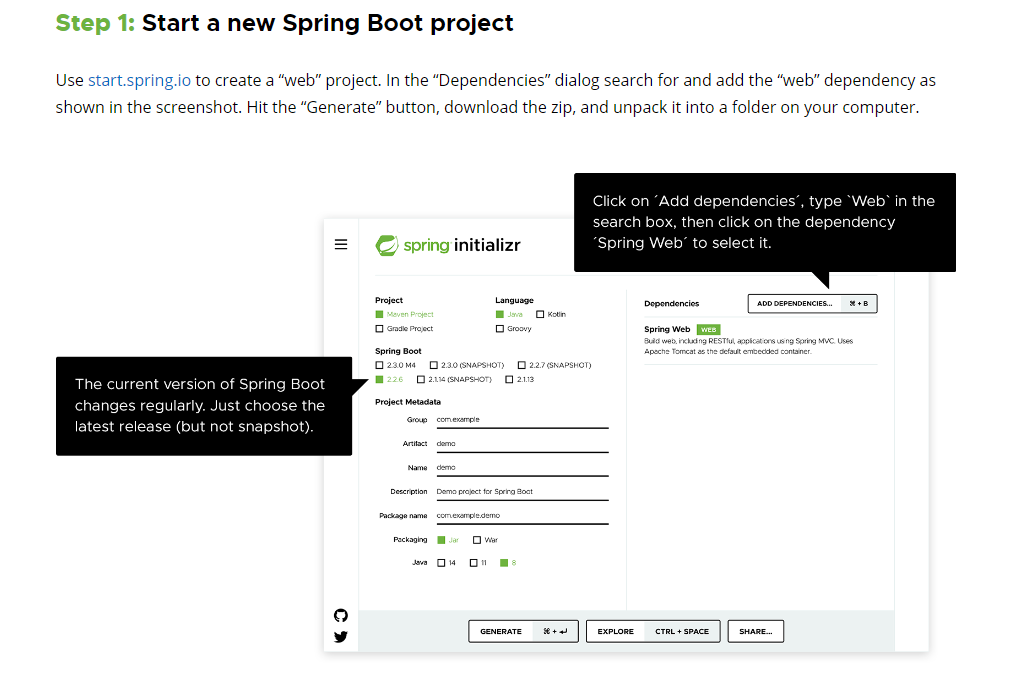Screen dimensions: 1019x676
Task: Select Spring Boot version 2.2.6
Action: coord(389,380)
